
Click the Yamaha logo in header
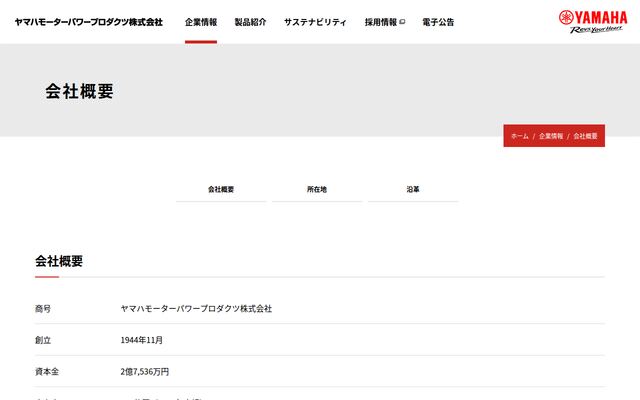(x=593, y=22)
